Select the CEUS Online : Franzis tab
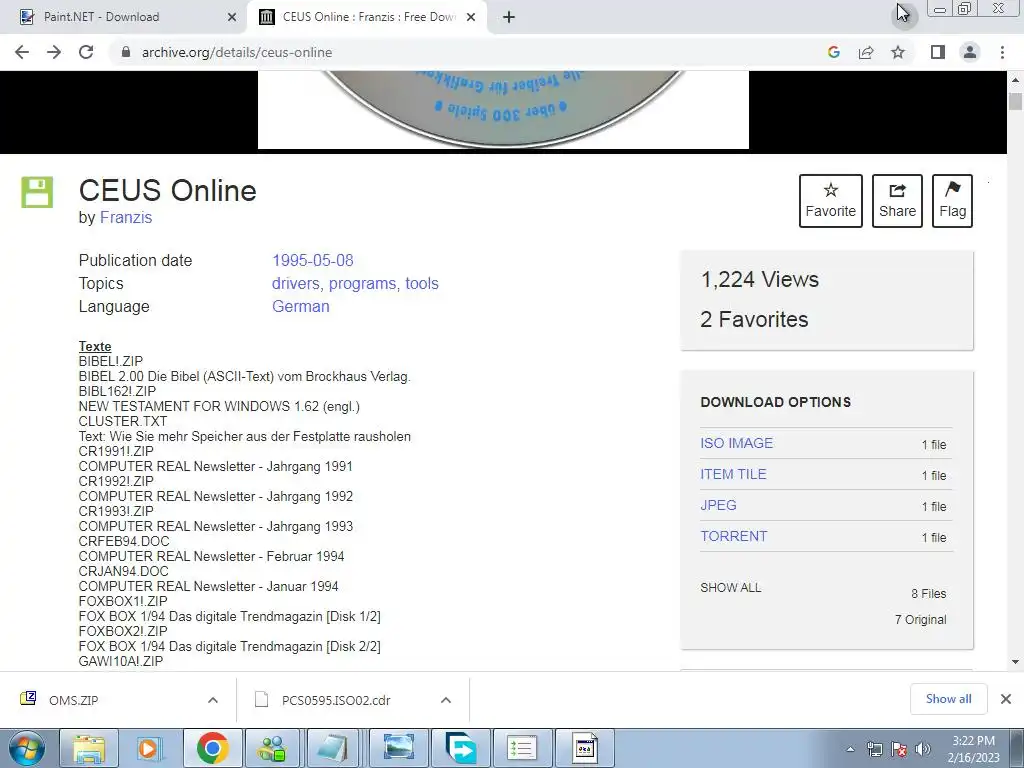The height and width of the screenshot is (768, 1024). (369, 17)
